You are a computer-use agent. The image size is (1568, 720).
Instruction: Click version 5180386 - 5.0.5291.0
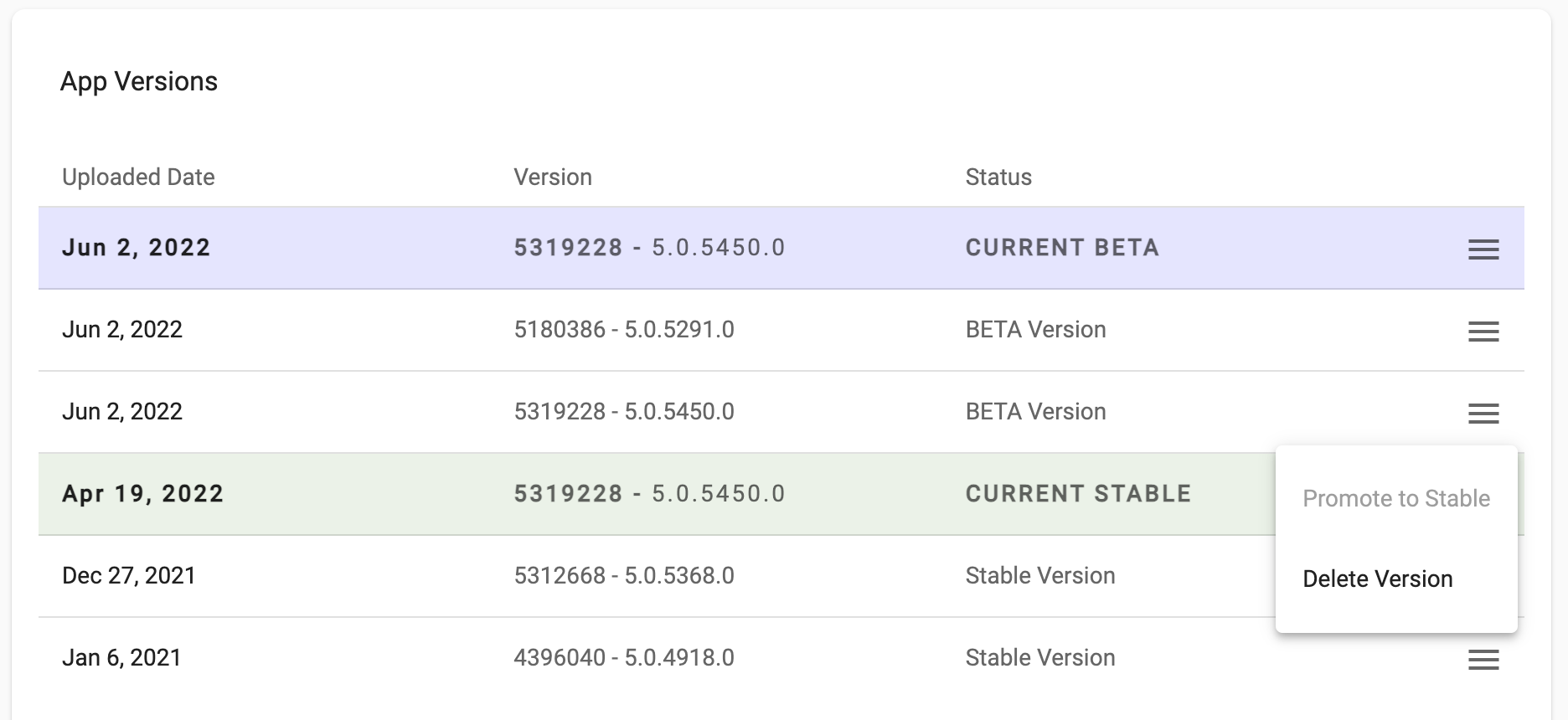[x=624, y=329]
